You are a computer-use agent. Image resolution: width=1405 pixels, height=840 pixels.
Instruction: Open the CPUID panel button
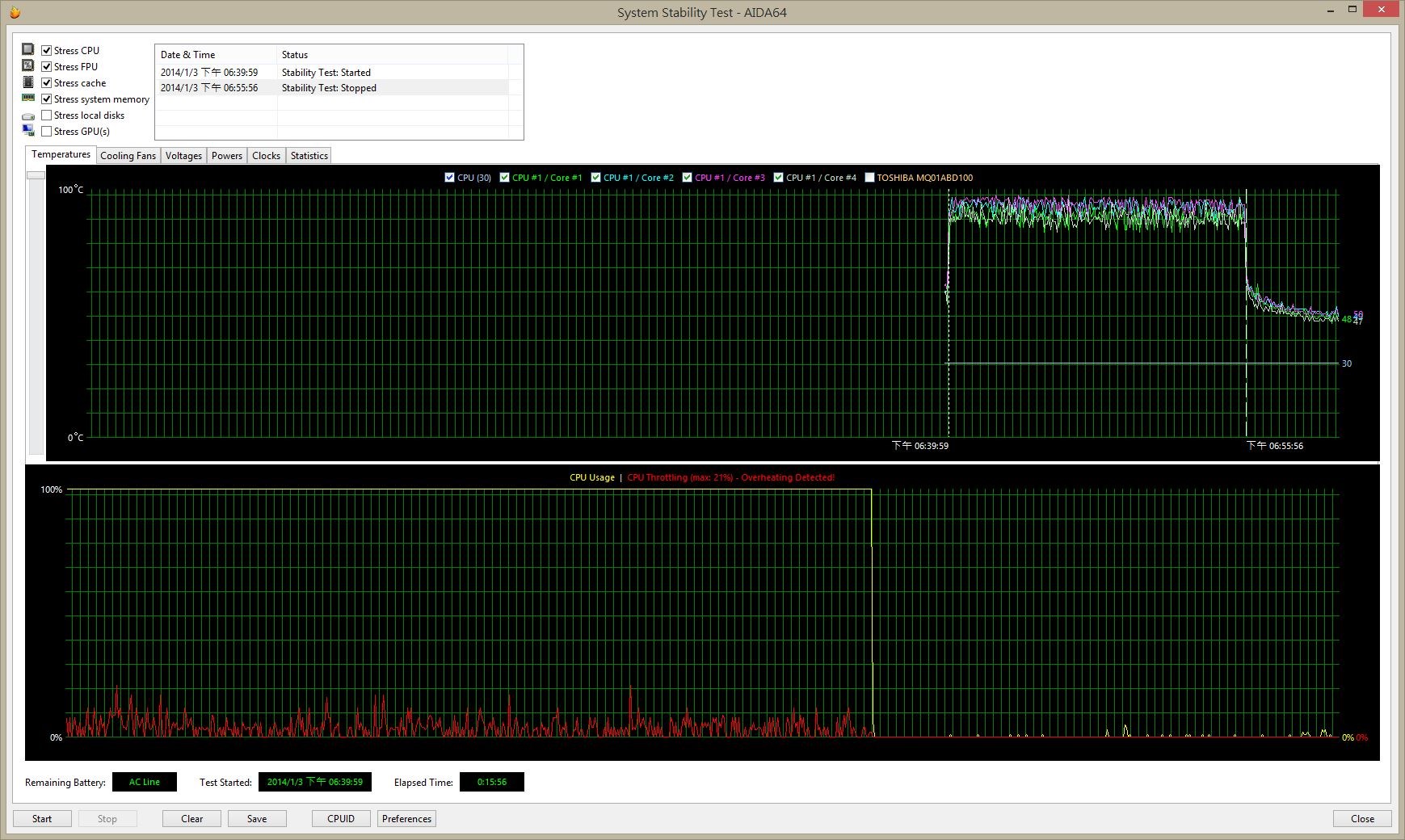341,818
